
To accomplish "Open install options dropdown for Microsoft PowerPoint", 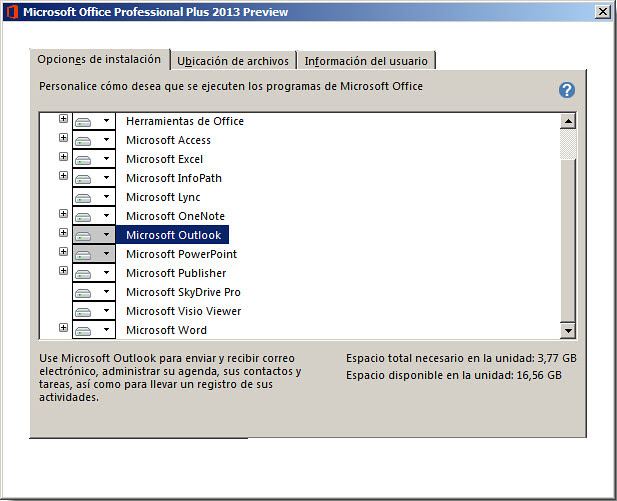I will [94, 254].
